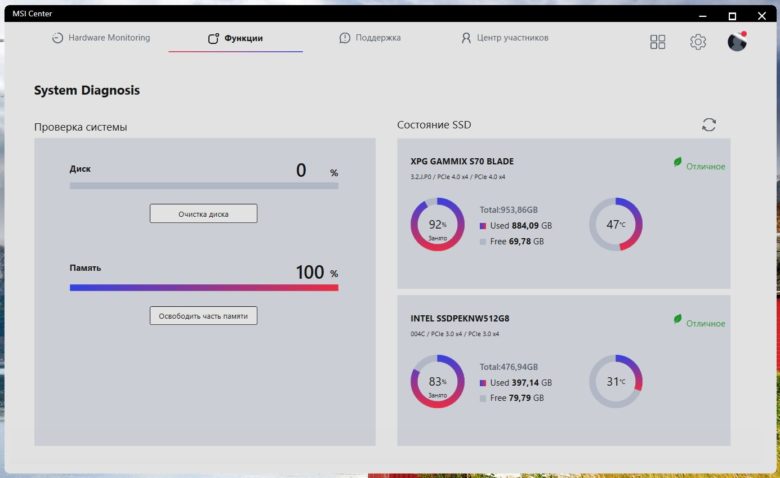Viewport: 780px width, 478px height.
Task: Close the MSI Center window
Action: tap(762, 16)
